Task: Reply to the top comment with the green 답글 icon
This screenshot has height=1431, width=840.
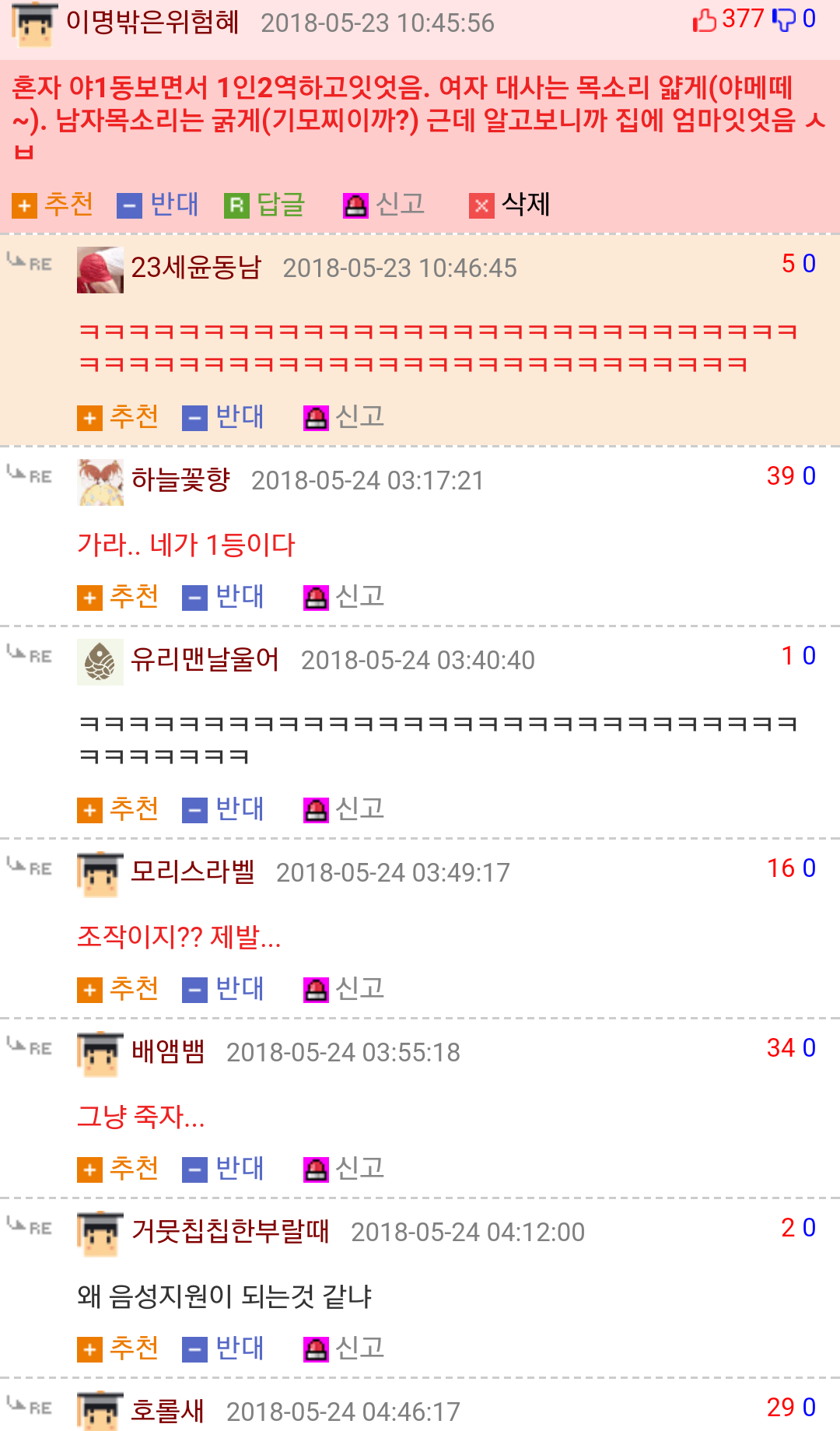Action: pyautogui.click(x=236, y=206)
